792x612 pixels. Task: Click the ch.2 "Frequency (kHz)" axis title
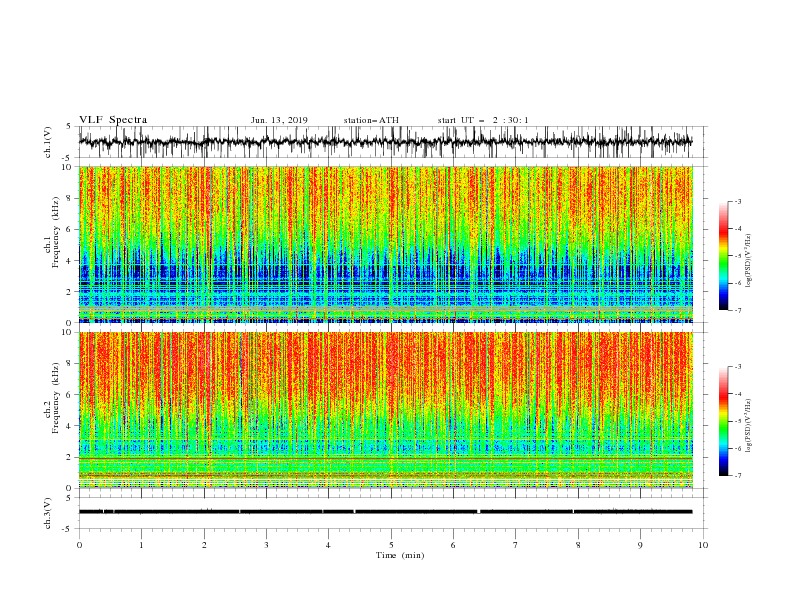click(x=55, y=398)
